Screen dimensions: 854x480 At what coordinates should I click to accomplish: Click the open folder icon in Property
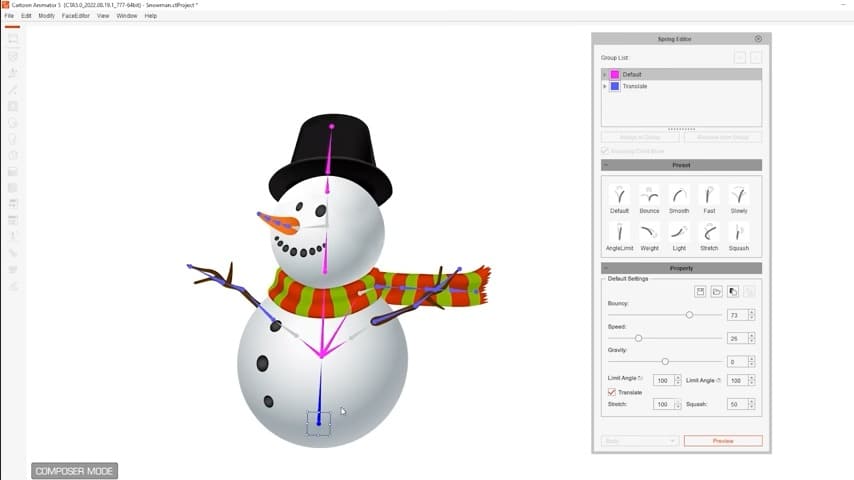click(x=717, y=291)
